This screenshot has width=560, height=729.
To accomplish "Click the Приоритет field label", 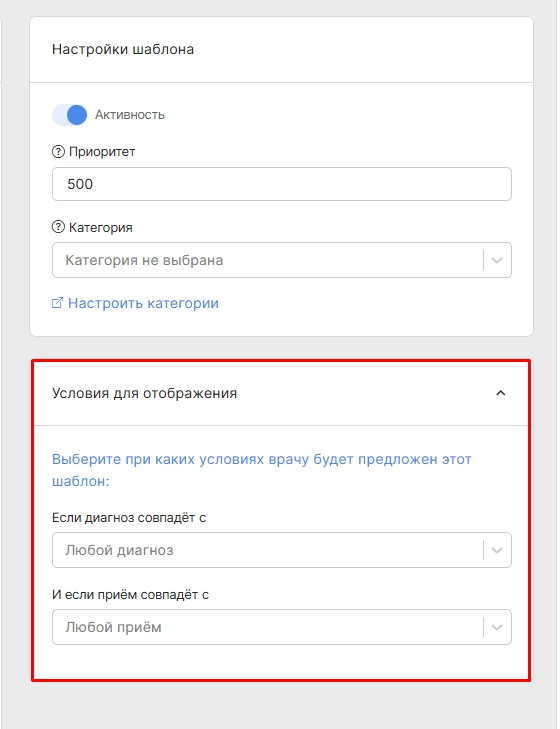I will pyautogui.click(x=102, y=152).
